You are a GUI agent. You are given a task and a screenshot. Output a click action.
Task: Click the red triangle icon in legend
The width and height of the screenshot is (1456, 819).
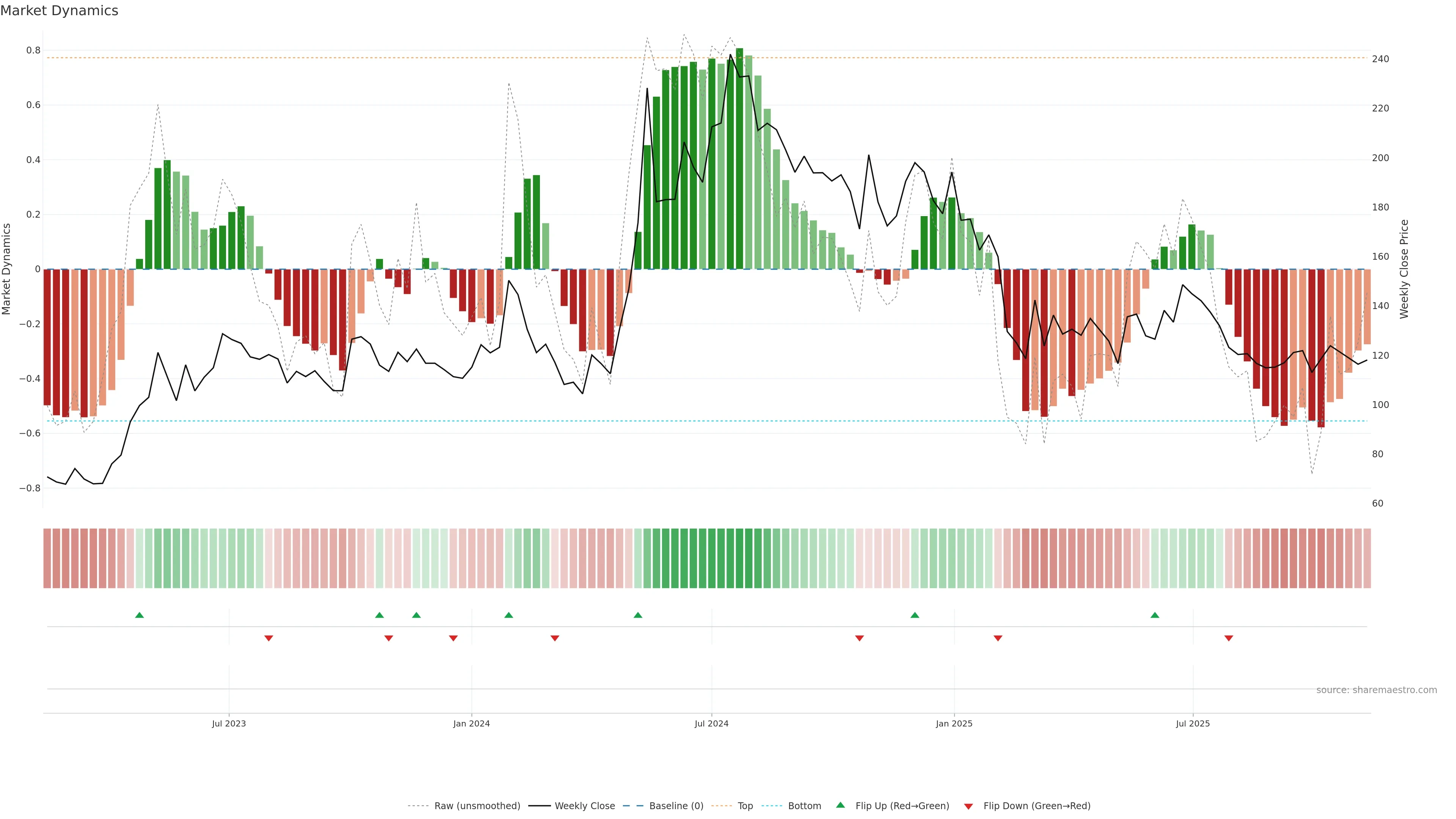(968, 806)
